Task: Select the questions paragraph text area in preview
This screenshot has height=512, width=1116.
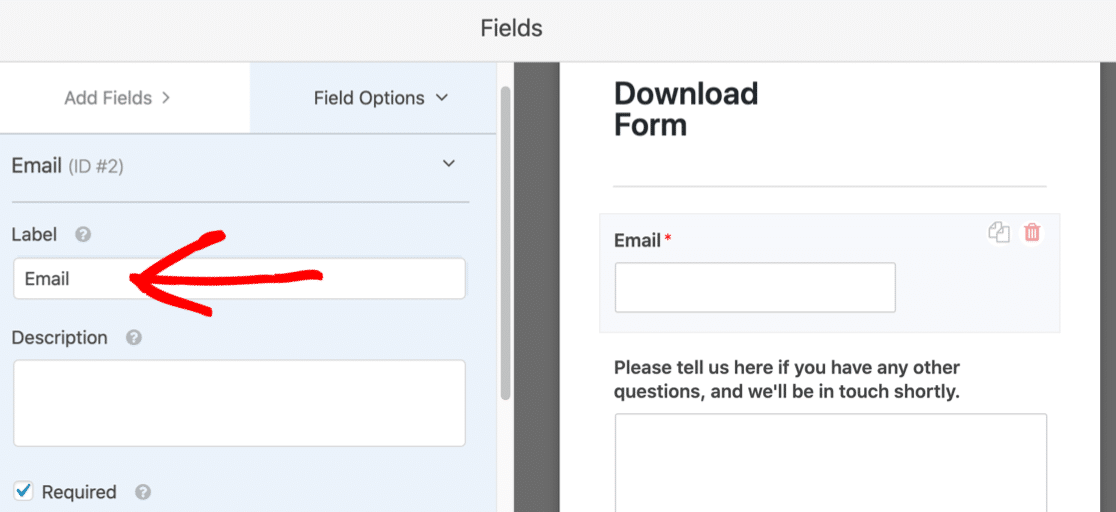Action: click(x=830, y=462)
